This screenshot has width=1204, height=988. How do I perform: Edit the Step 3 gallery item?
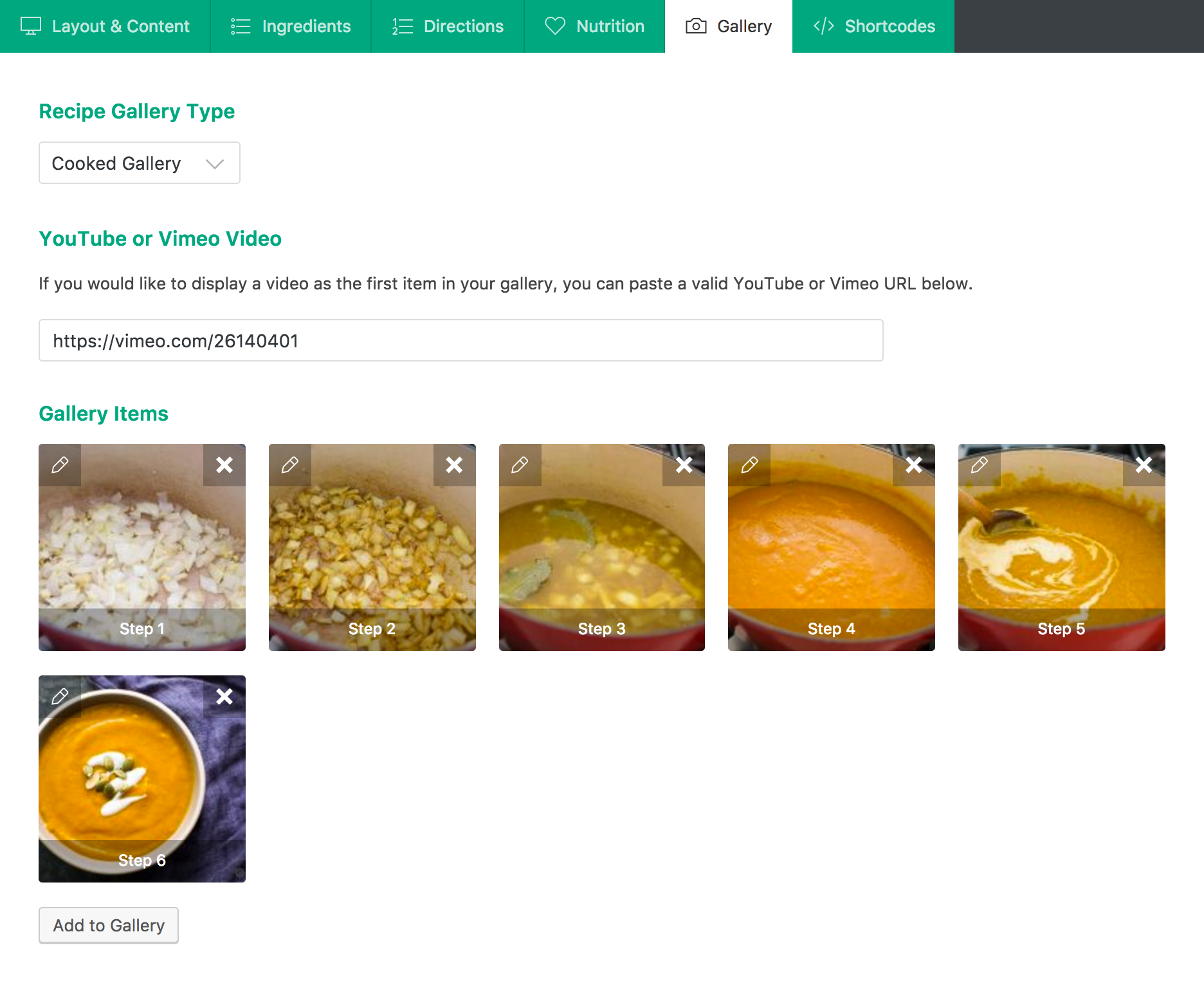[x=520, y=465]
